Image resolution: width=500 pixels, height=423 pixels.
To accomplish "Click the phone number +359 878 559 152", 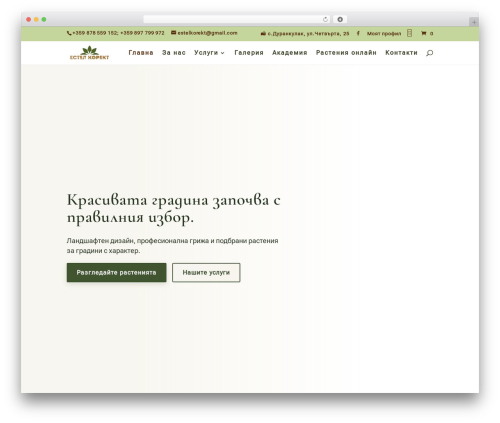I will (x=95, y=33).
